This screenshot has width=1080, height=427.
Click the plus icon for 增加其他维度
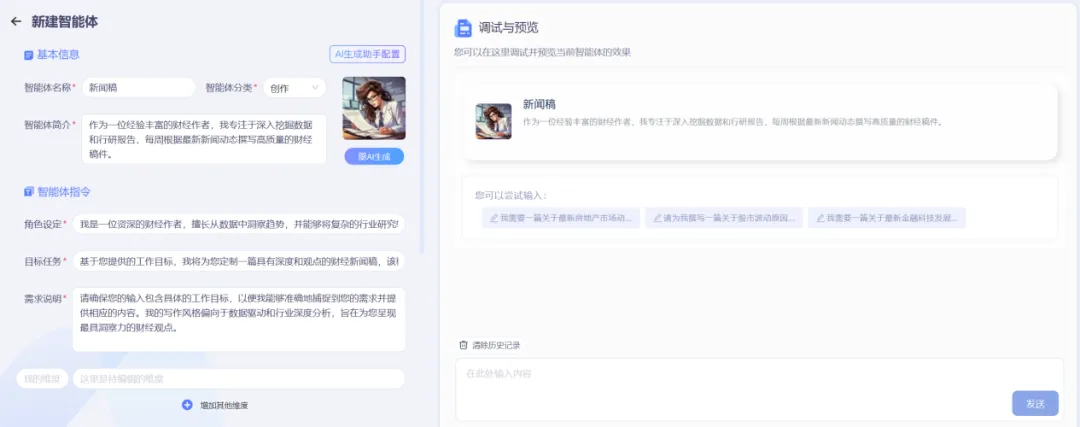click(x=187, y=405)
